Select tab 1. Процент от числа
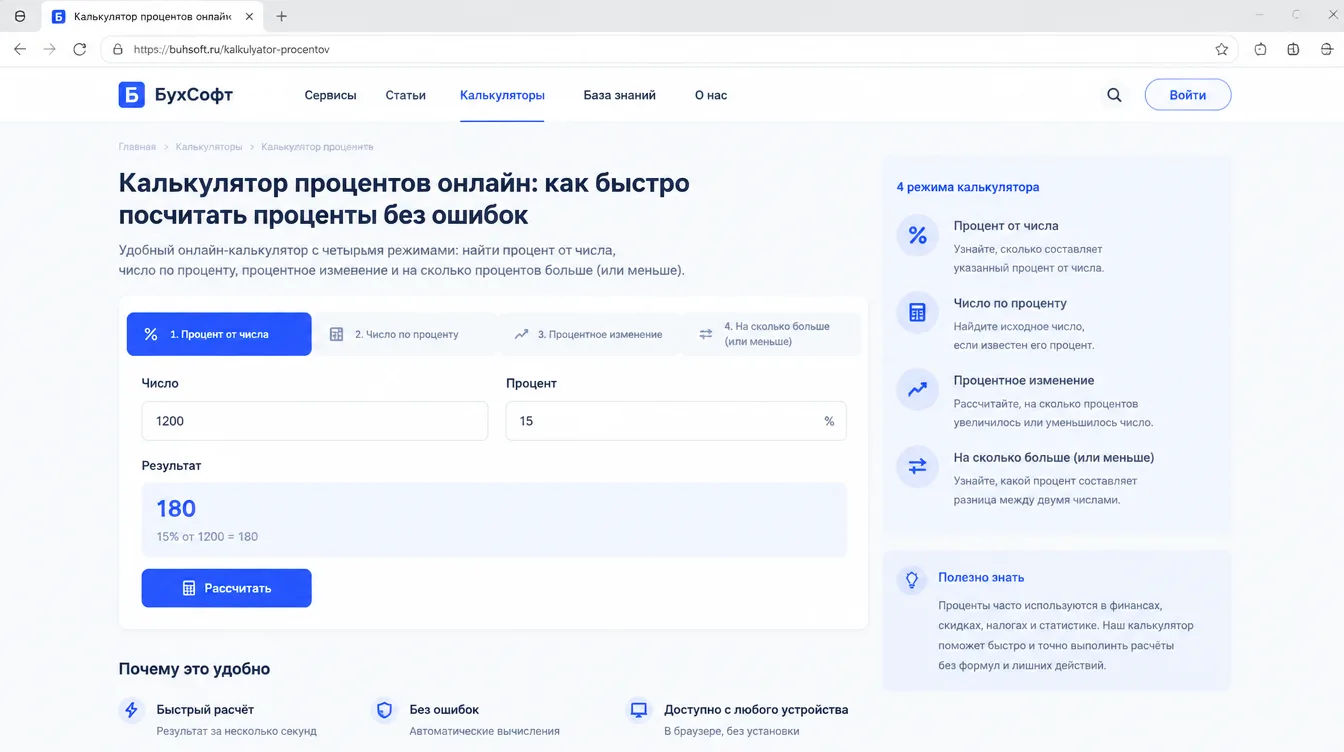 click(x=219, y=334)
